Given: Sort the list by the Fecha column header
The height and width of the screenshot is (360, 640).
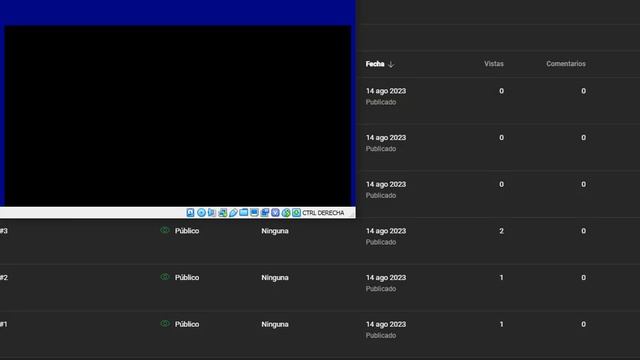Looking at the screenshot, I should 375,64.
